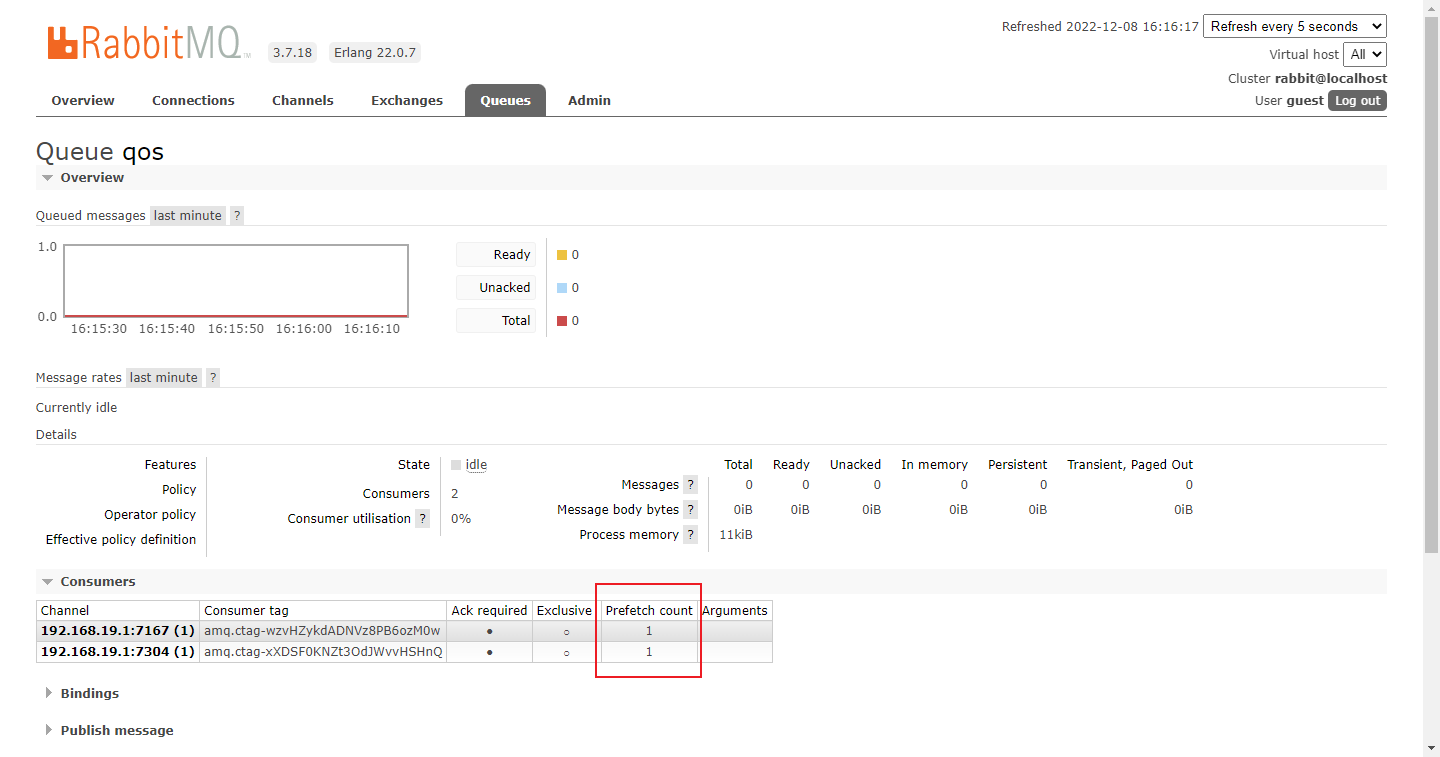The width and height of the screenshot is (1440, 757).
Task: Open help for Message rates
Action: [x=213, y=377]
